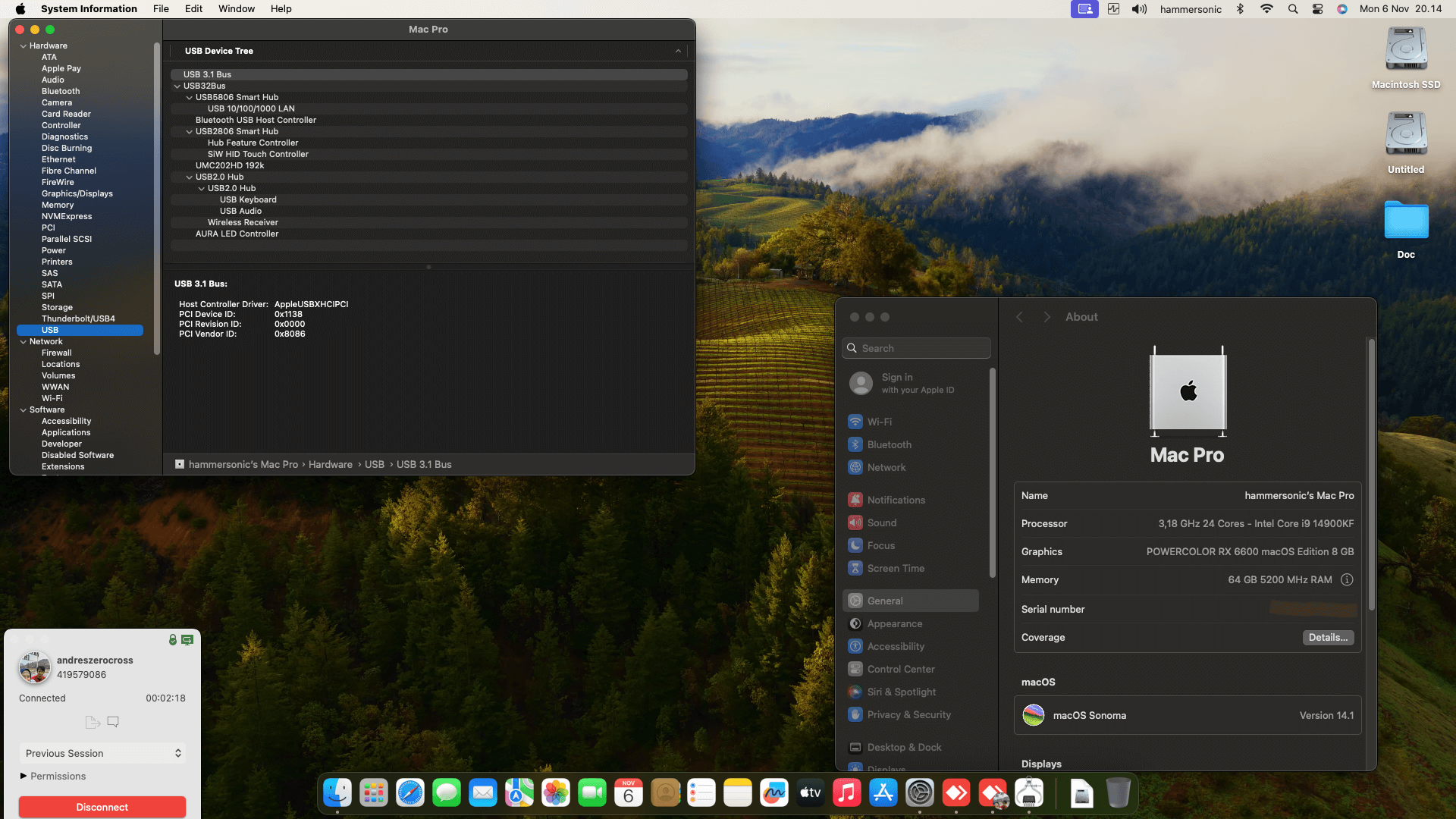Click the USB breadcrumb in path bar
The width and height of the screenshot is (1456, 819).
pos(375,465)
